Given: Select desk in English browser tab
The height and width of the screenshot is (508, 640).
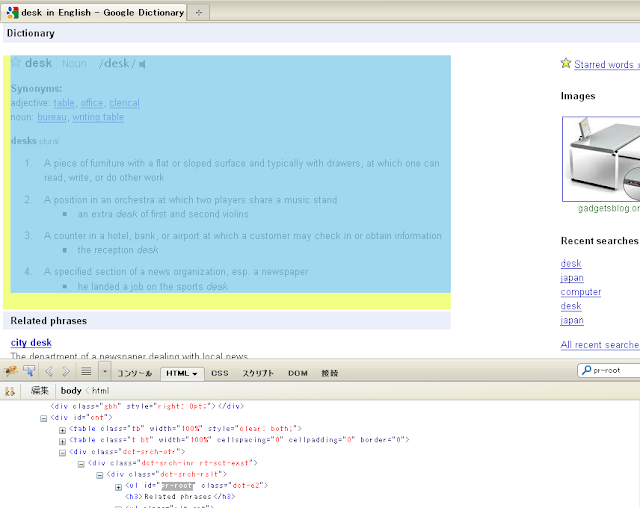Looking at the screenshot, I should point(95,13).
